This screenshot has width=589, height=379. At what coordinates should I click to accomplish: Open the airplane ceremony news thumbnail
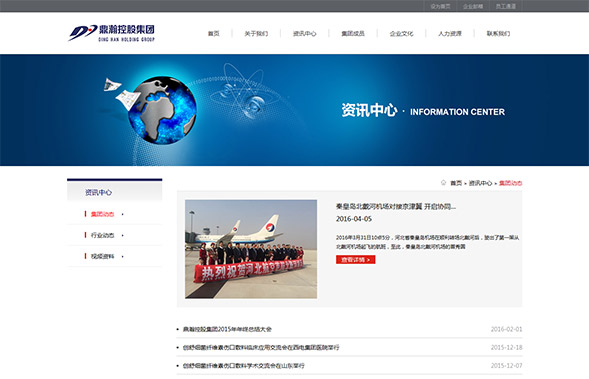[251, 249]
